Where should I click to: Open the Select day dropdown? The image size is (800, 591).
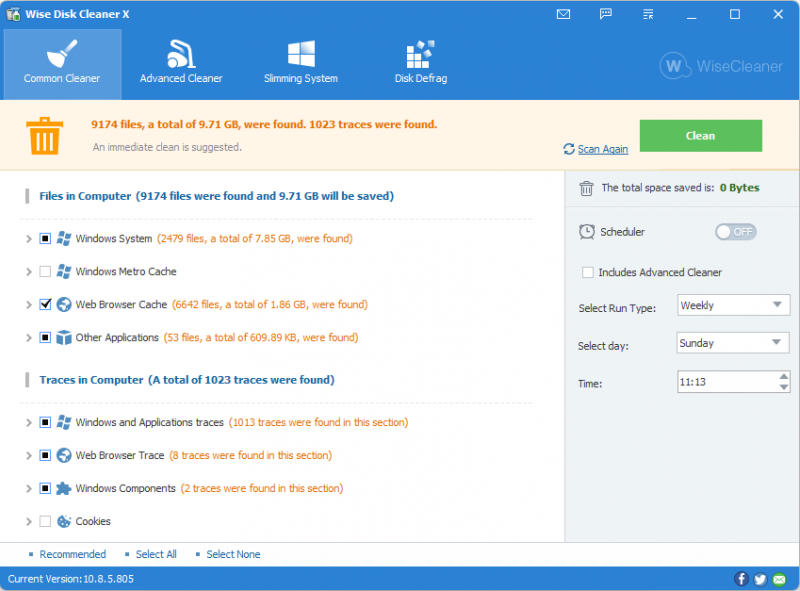[x=733, y=343]
